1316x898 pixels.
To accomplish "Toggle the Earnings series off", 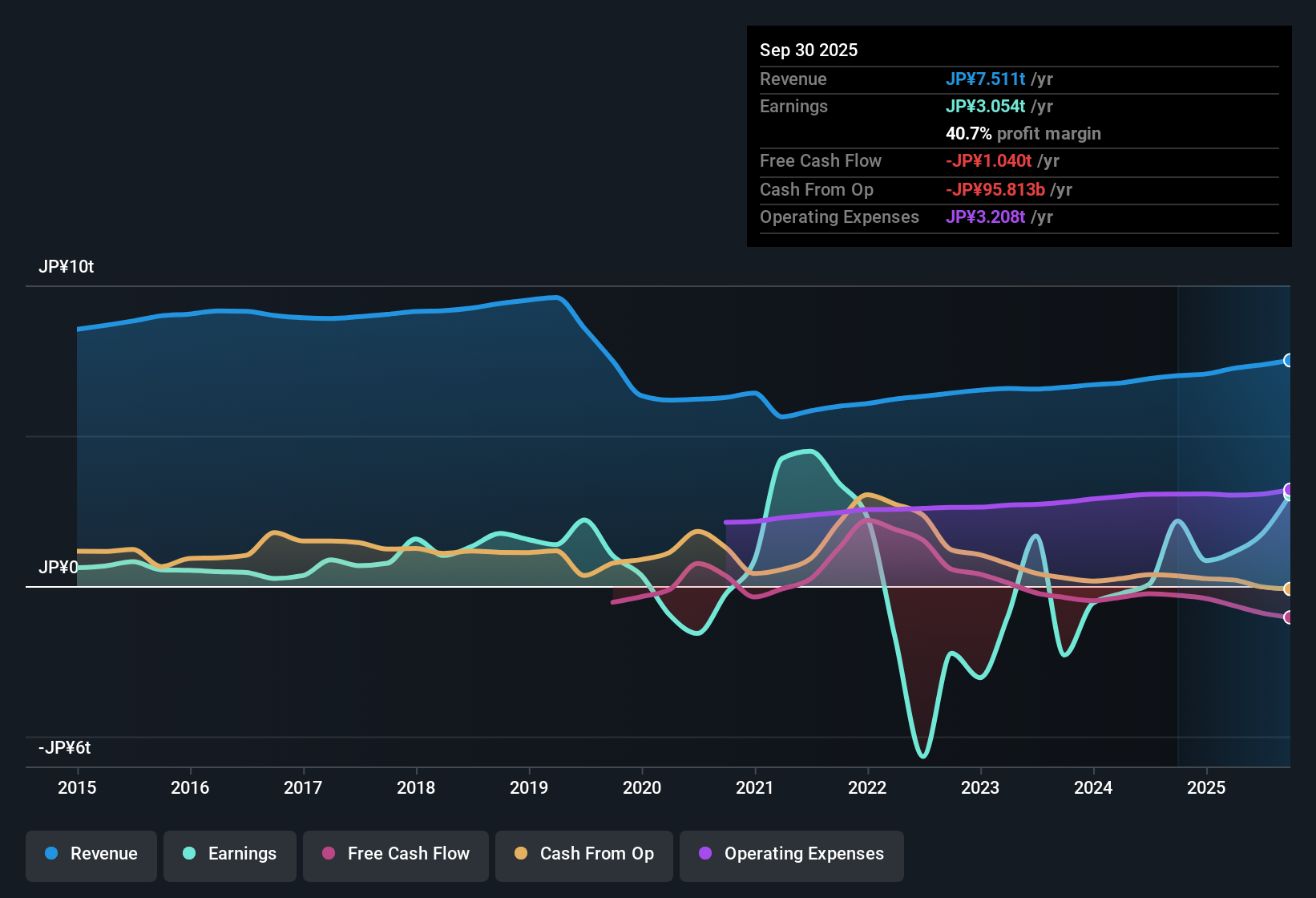I will (x=230, y=854).
